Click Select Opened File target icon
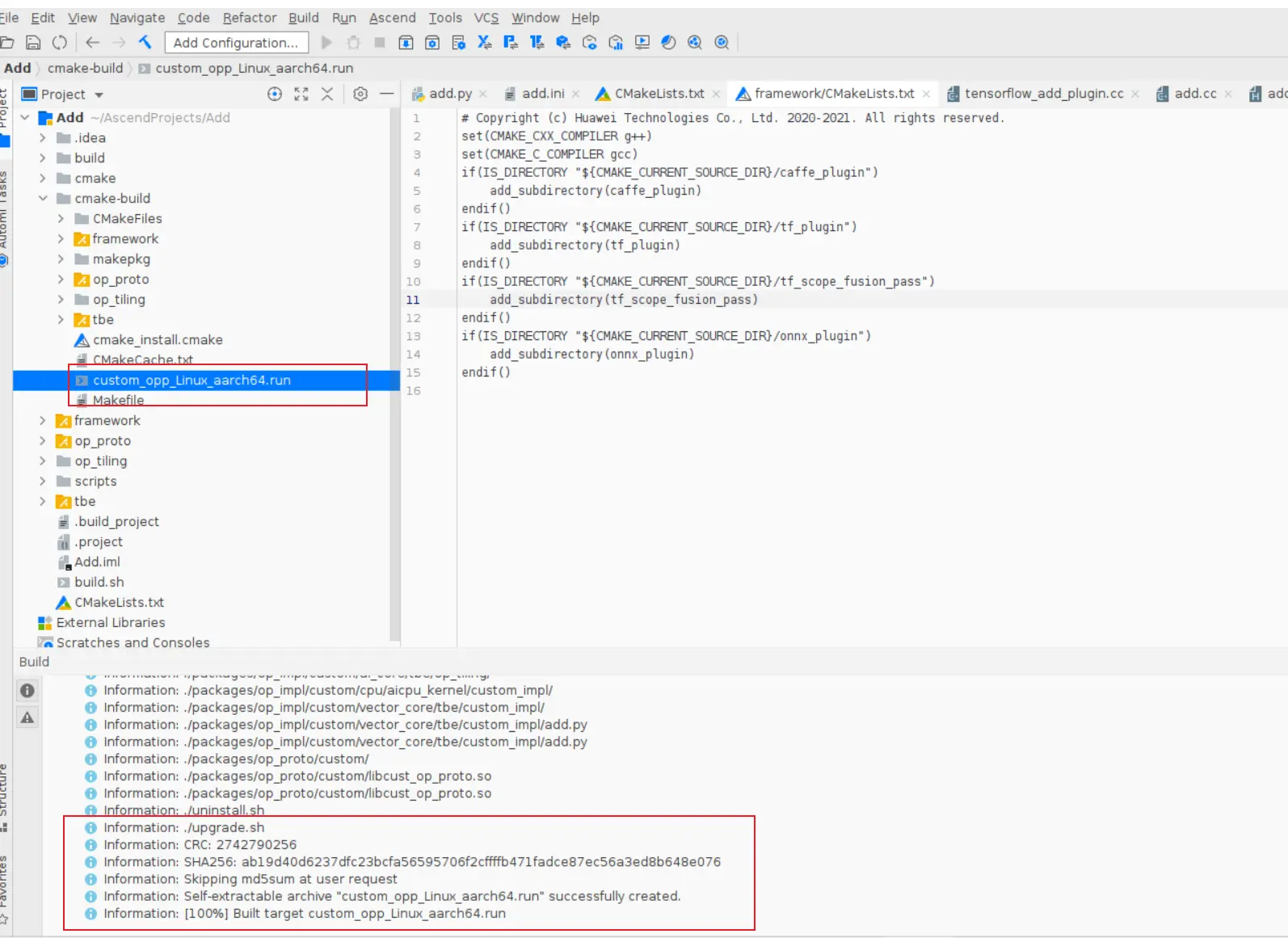 pyautogui.click(x=275, y=95)
